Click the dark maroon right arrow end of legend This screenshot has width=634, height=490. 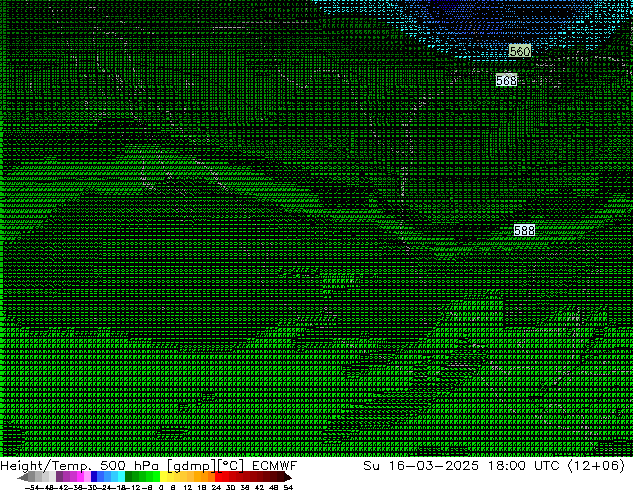point(287,477)
